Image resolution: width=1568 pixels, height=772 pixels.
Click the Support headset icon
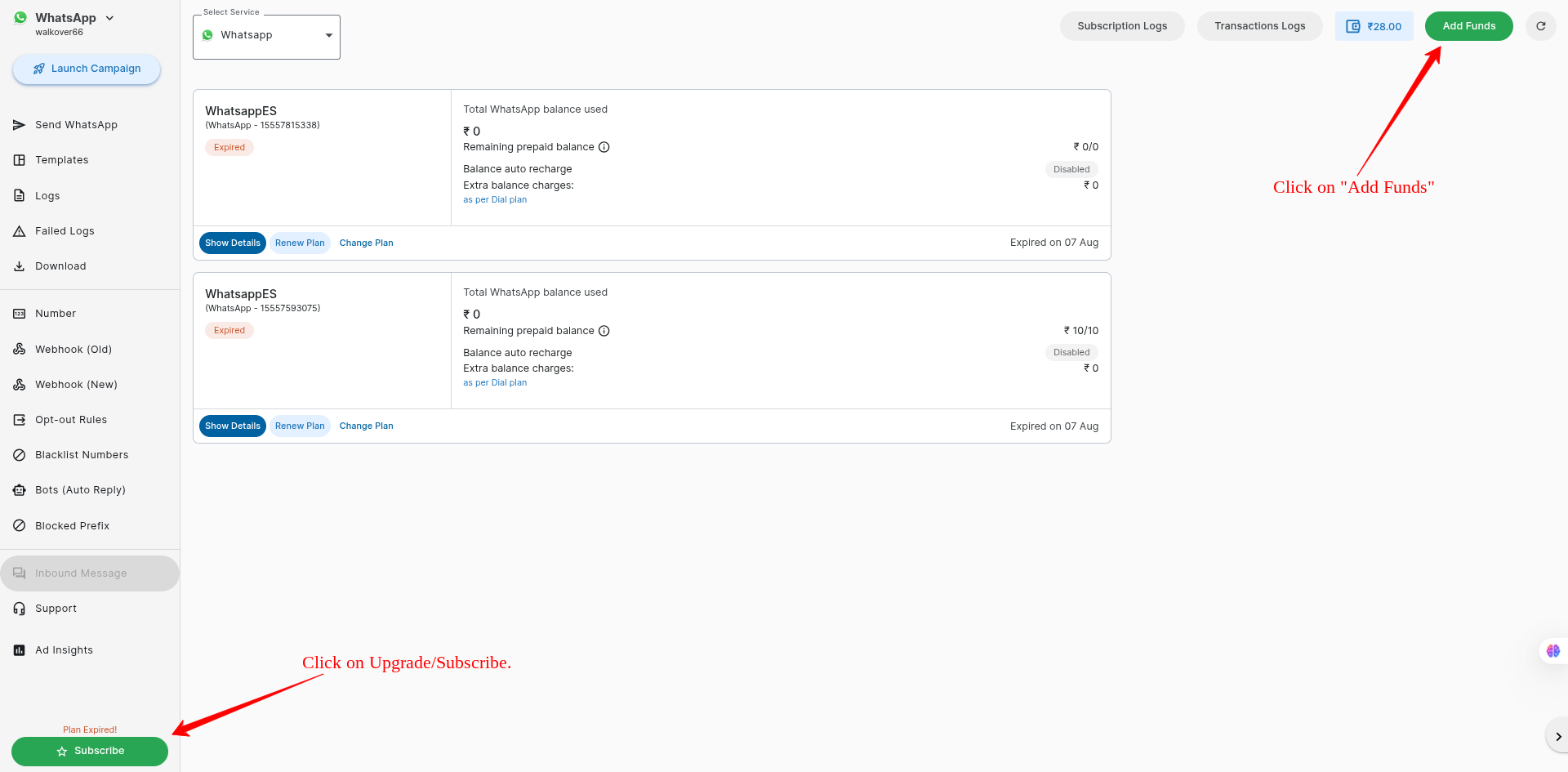coord(19,609)
